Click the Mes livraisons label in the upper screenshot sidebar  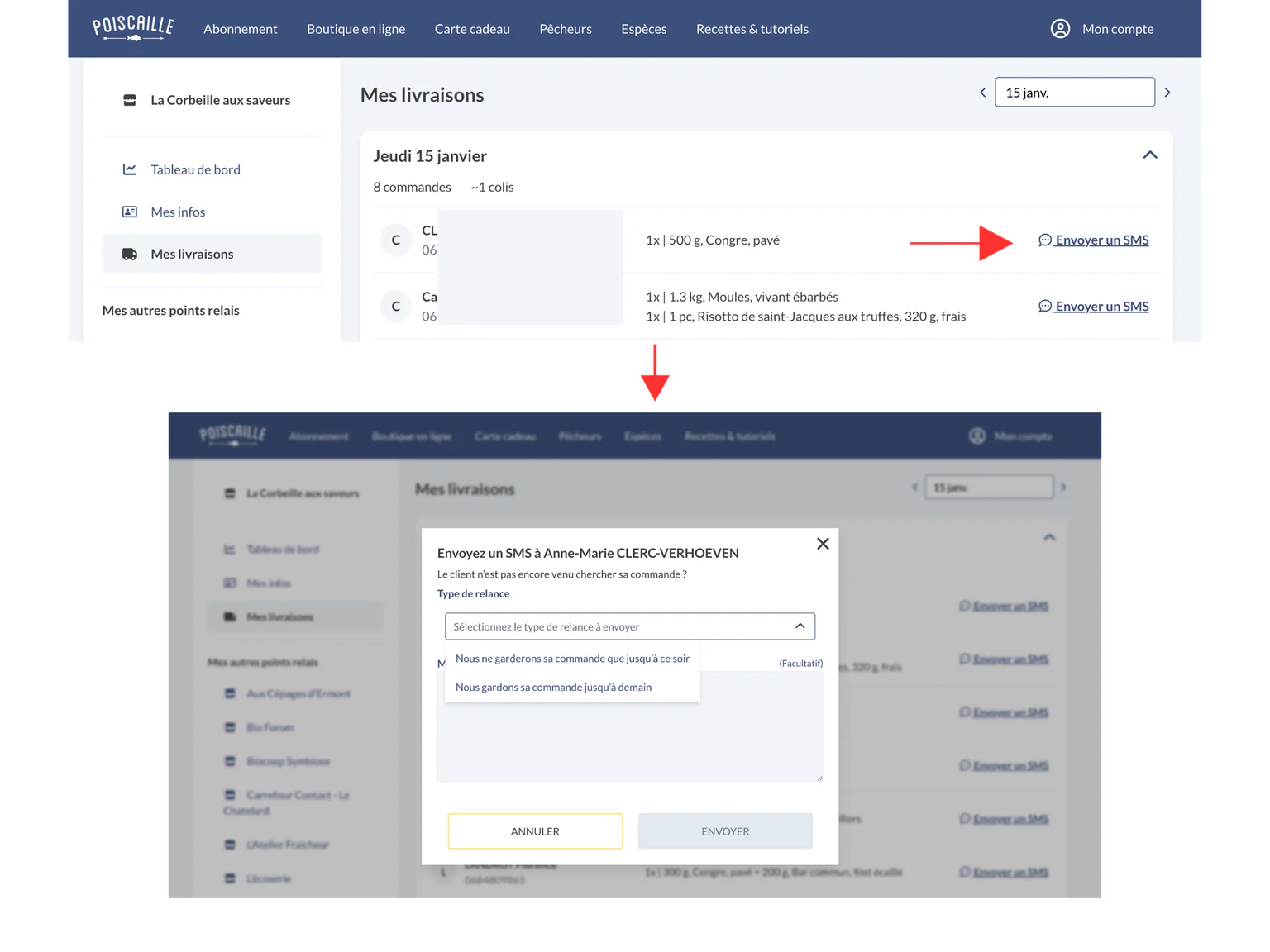point(192,254)
